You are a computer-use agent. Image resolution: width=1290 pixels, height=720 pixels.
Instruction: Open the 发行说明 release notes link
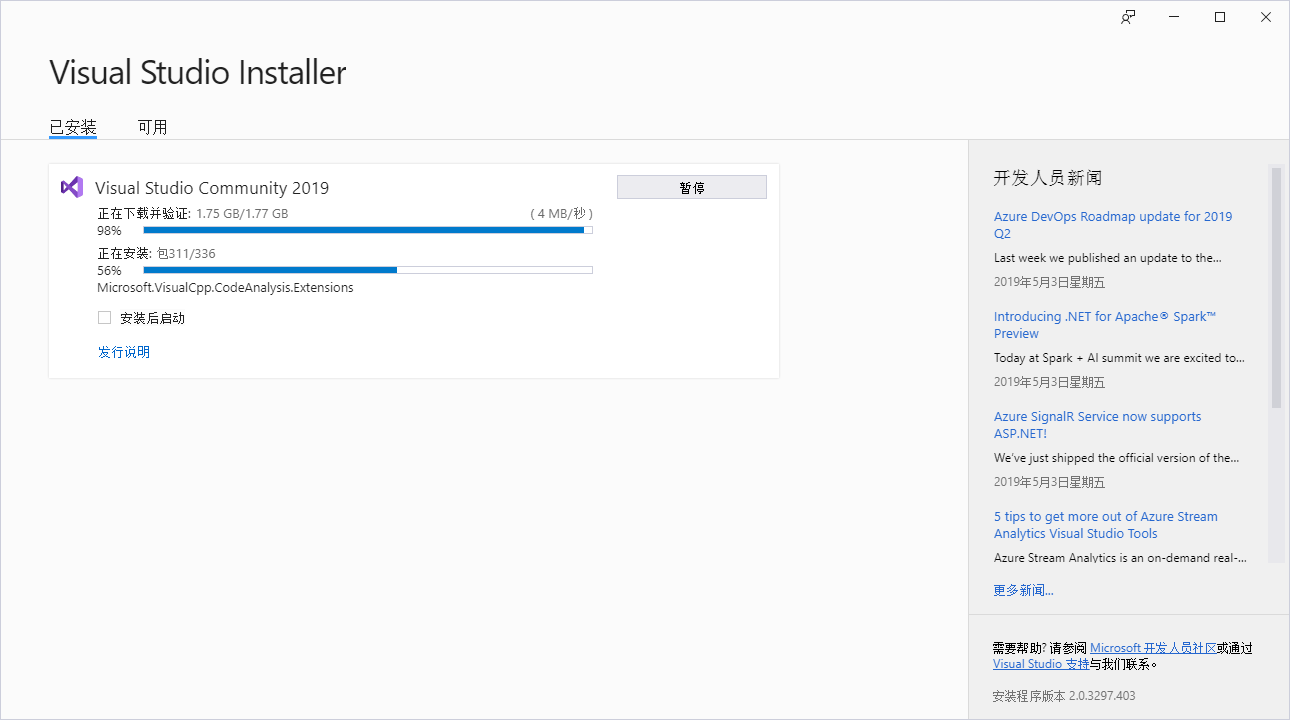(x=124, y=352)
